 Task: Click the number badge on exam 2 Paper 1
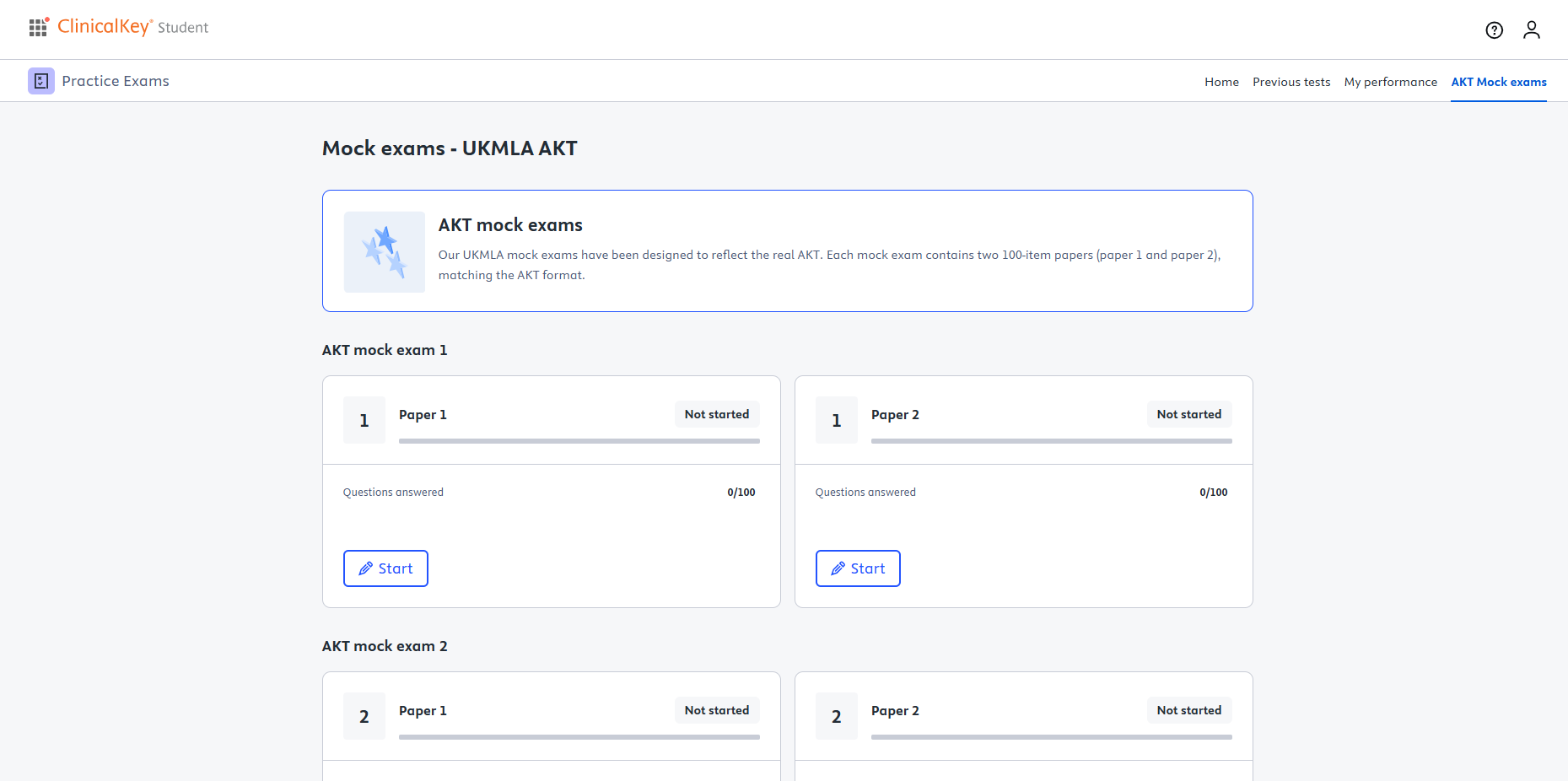pyautogui.click(x=364, y=716)
